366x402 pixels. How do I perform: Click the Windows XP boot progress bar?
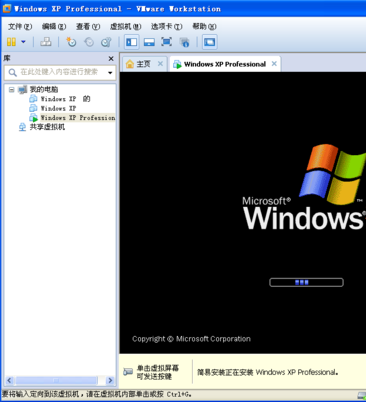point(306,282)
